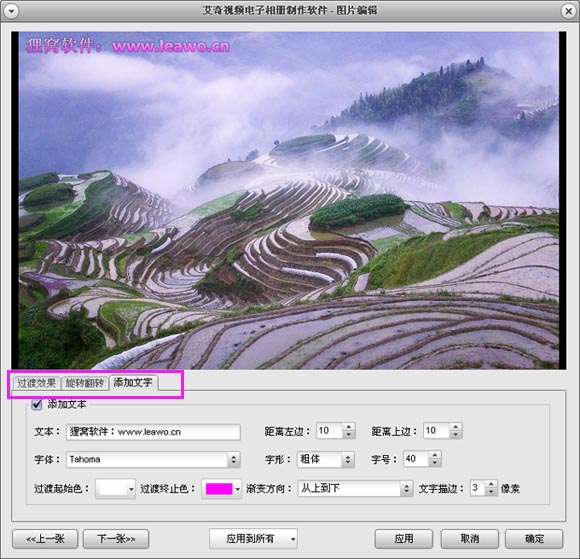Switch to the 旋转翻转 tab

84,383
